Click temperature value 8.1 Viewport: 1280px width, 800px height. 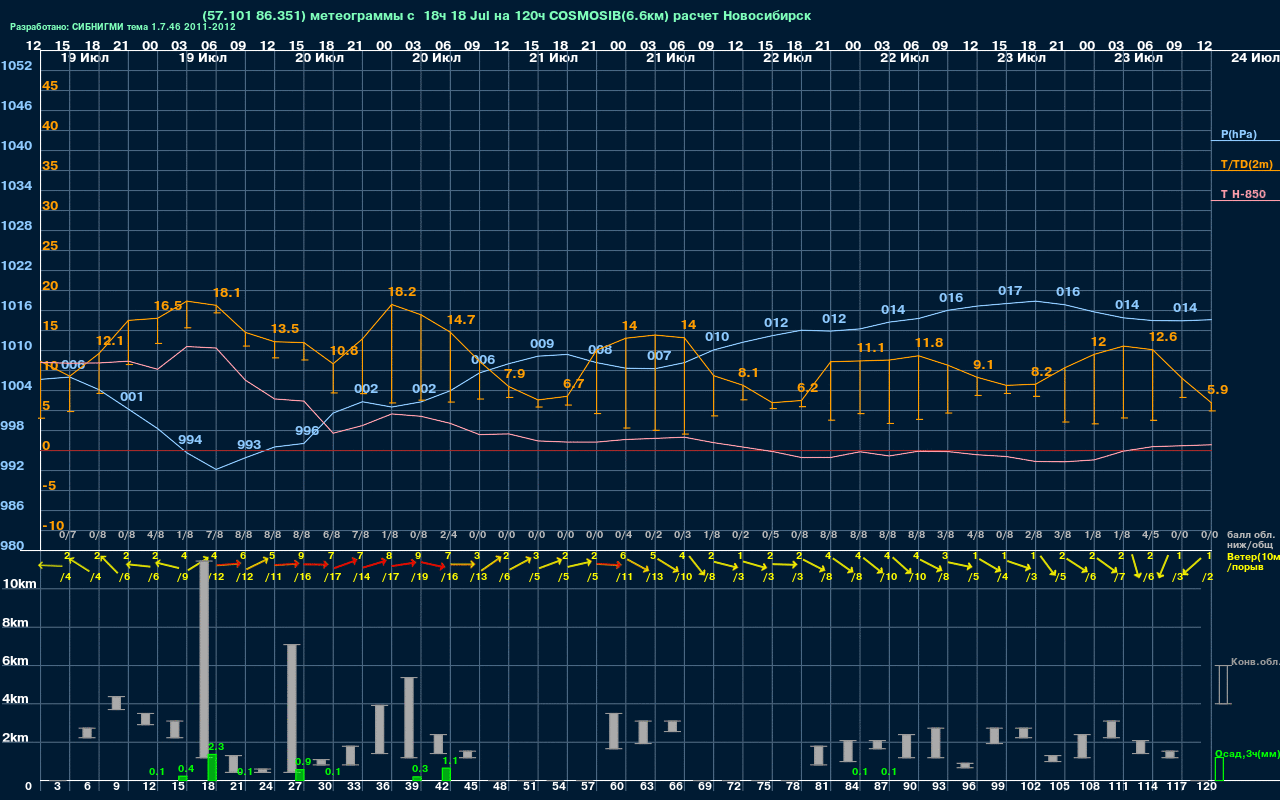[x=748, y=372]
